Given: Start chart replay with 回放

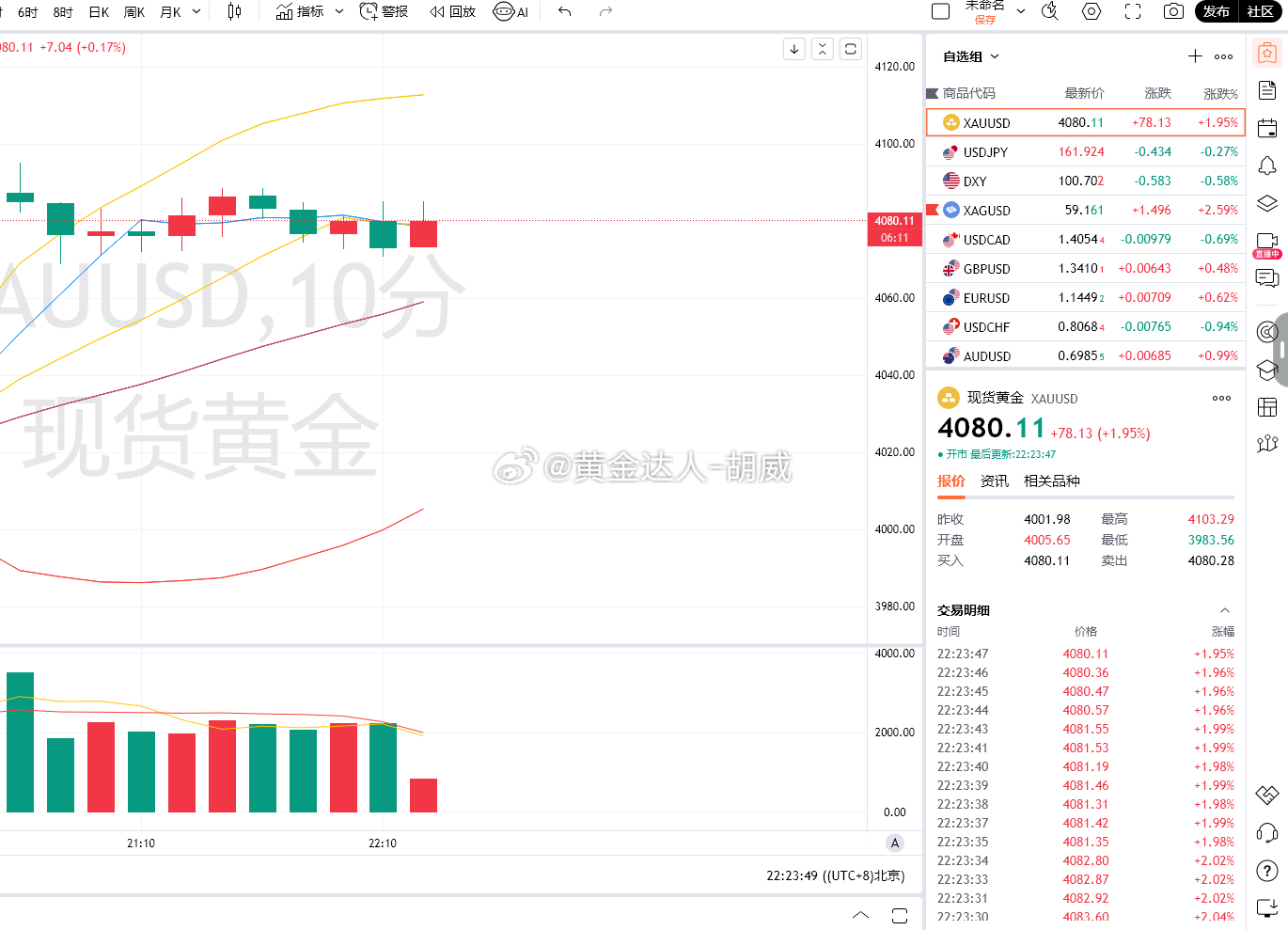Looking at the screenshot, I should click(x=452, y=11).
